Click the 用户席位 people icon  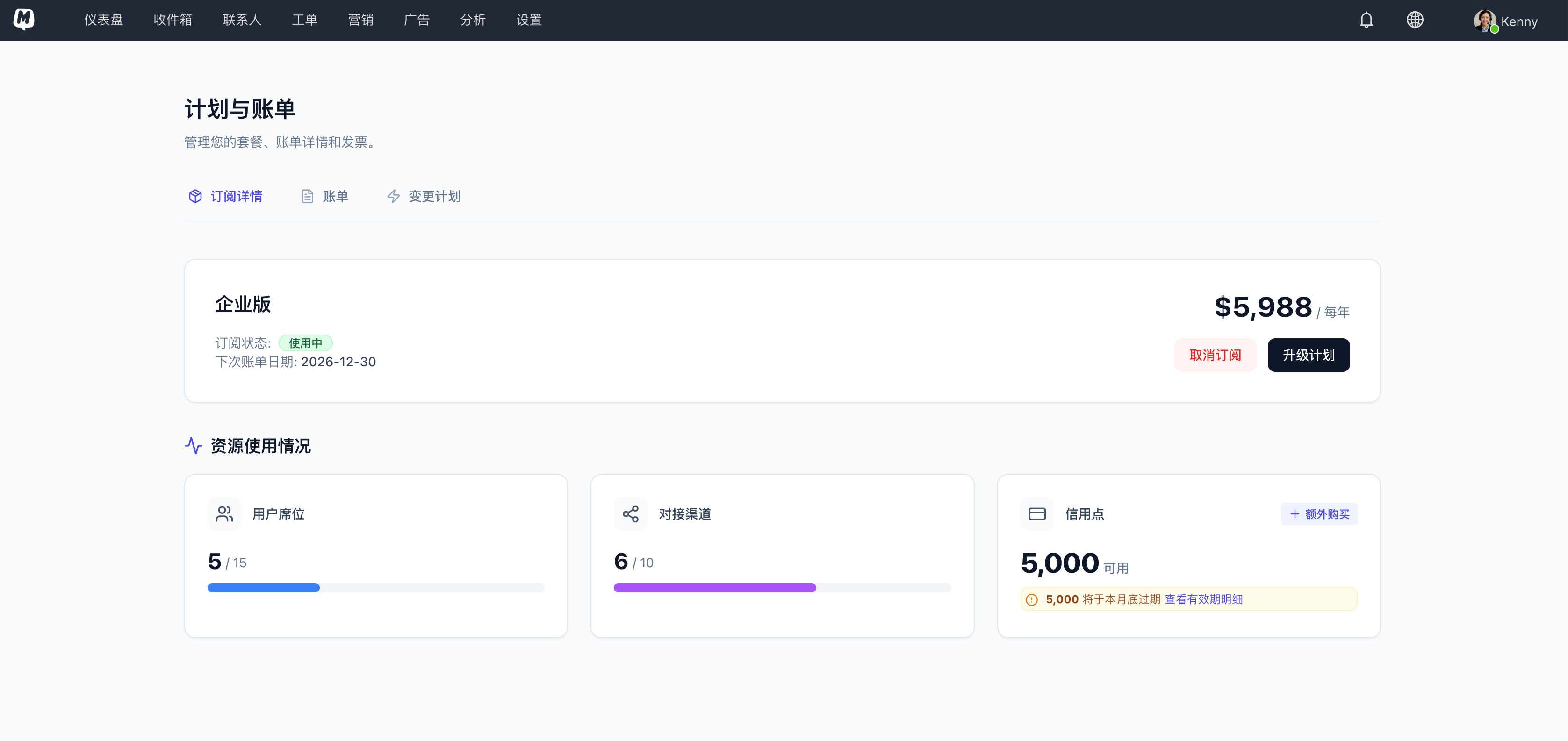224,513
